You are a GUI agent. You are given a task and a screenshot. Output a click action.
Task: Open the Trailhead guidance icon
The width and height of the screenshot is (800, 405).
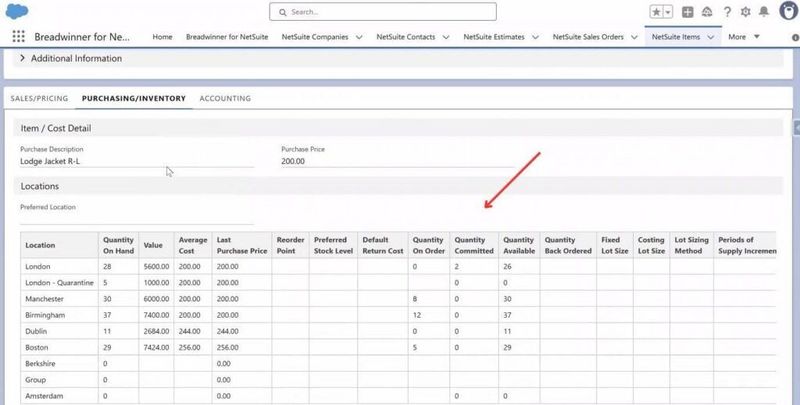(x=707, y=12)
